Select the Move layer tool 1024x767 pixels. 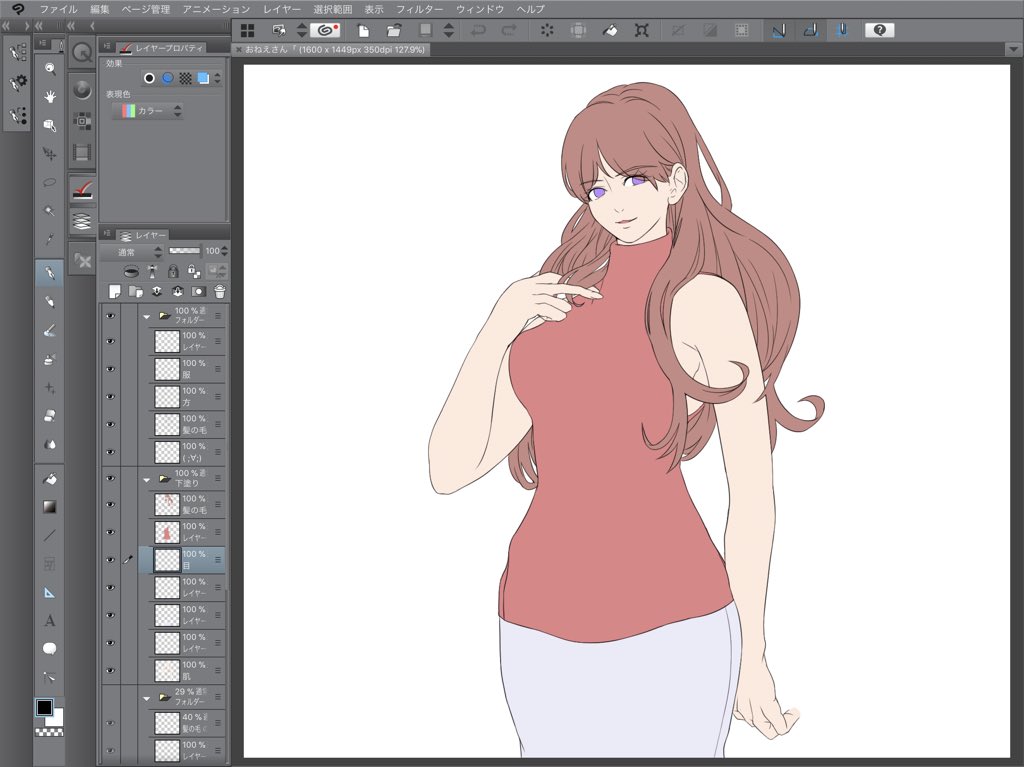point(50,154)
